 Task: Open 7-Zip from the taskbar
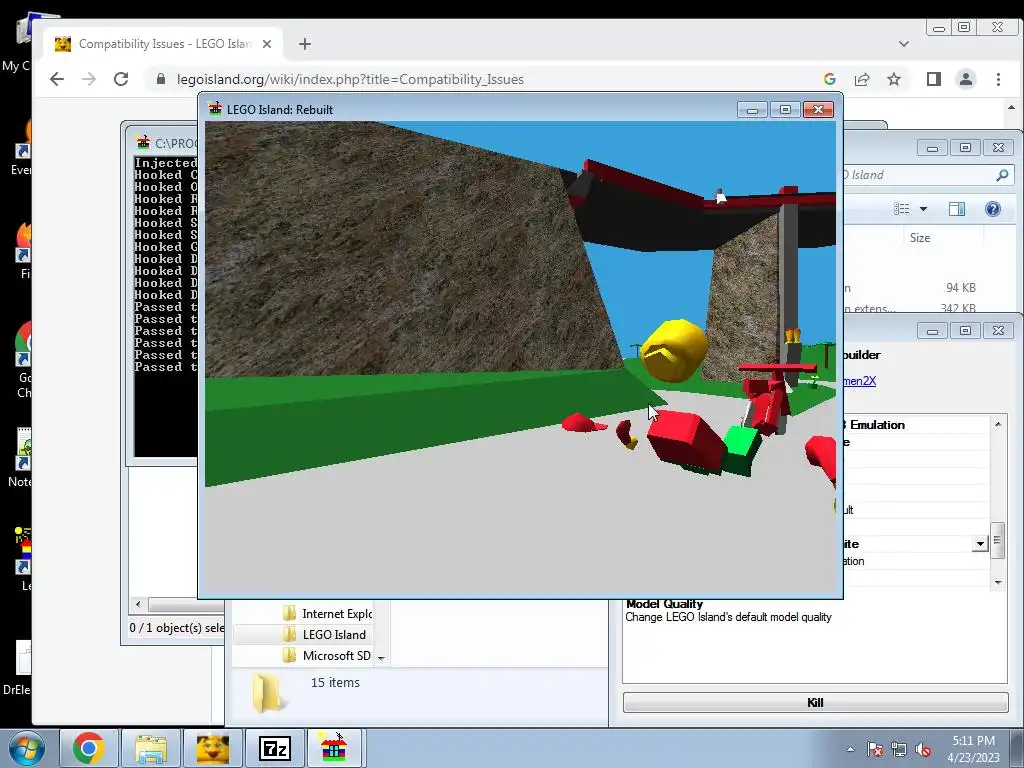[275, 748]
